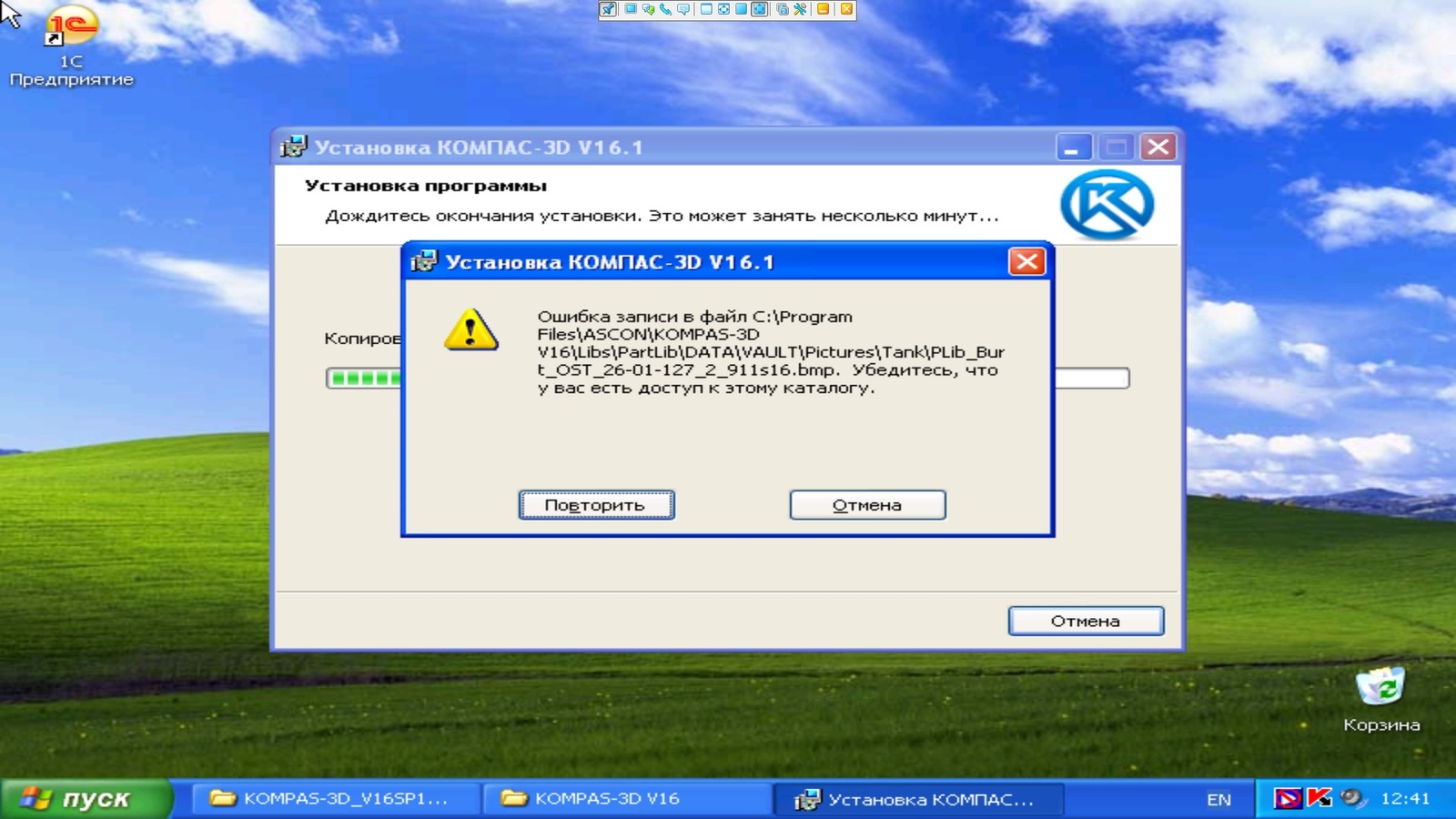Select Установка КОМПАС taskbar button
The image size is (1456, 819).
point(917,799)
